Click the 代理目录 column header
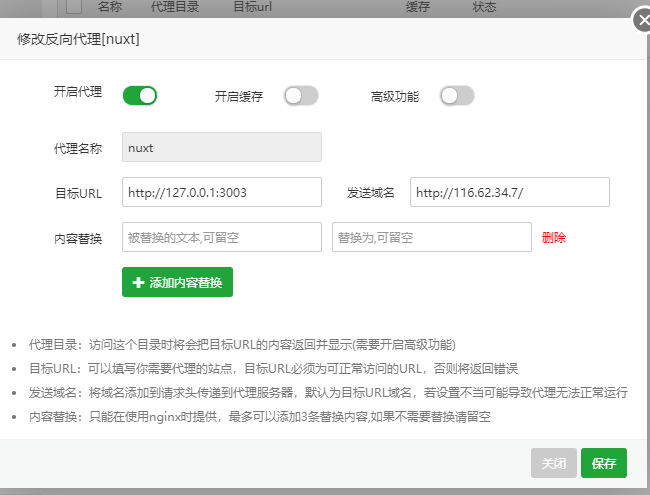The height and width of the screenshot is (495, 650). pyautogui.click(x=175, y=6)
